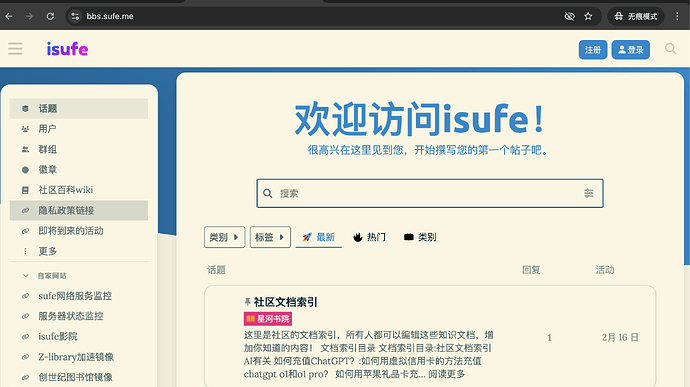Open 用户 in the sidebar
Viewport: 690px width, 387px height.
(x=79, y=129)
